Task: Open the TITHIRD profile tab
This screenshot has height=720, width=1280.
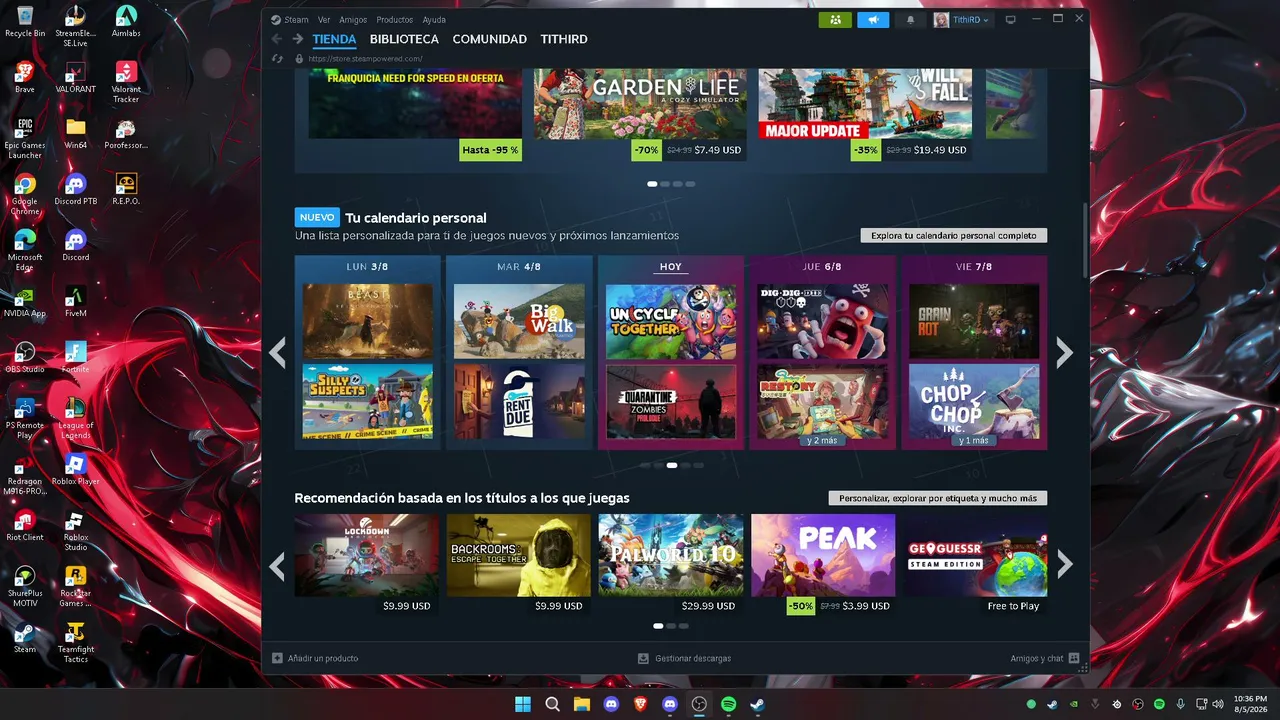Action: coord(564,39)
